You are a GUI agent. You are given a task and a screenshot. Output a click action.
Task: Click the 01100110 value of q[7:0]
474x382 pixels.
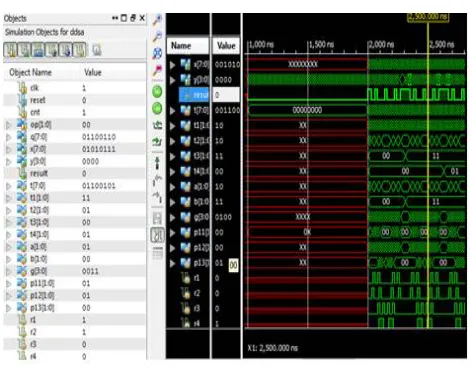tap(99, 137)
